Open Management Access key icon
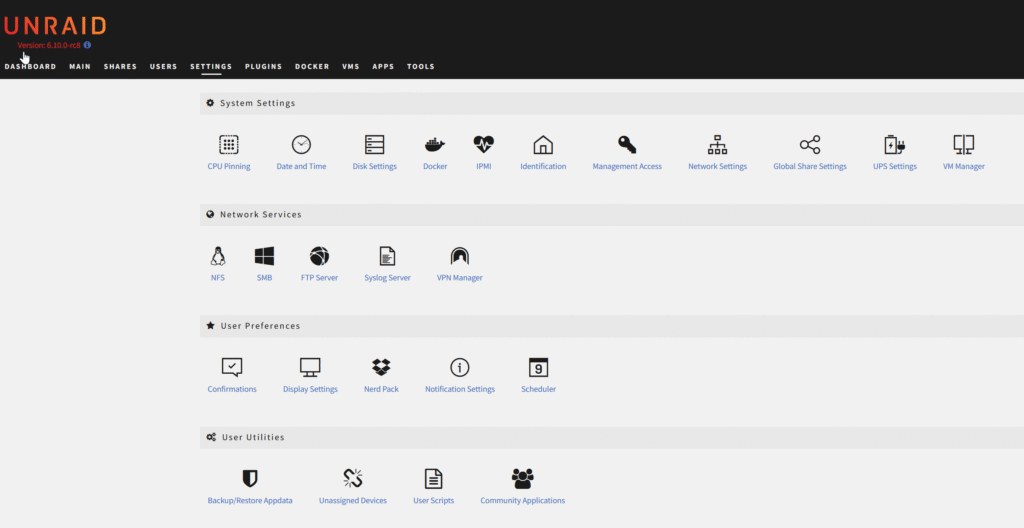Screen dimensions: 1024x528 627,145
